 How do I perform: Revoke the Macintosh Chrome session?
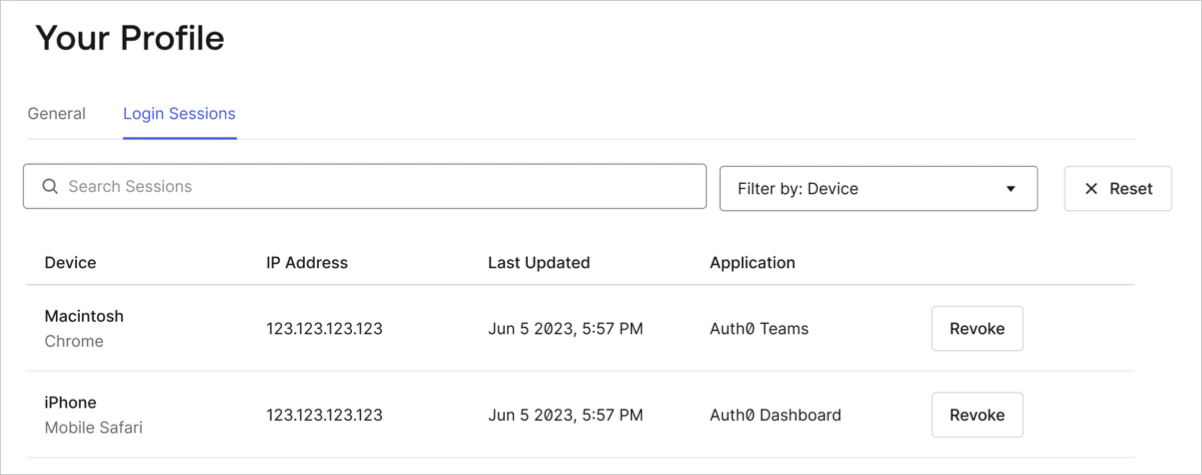click(977, 328)
